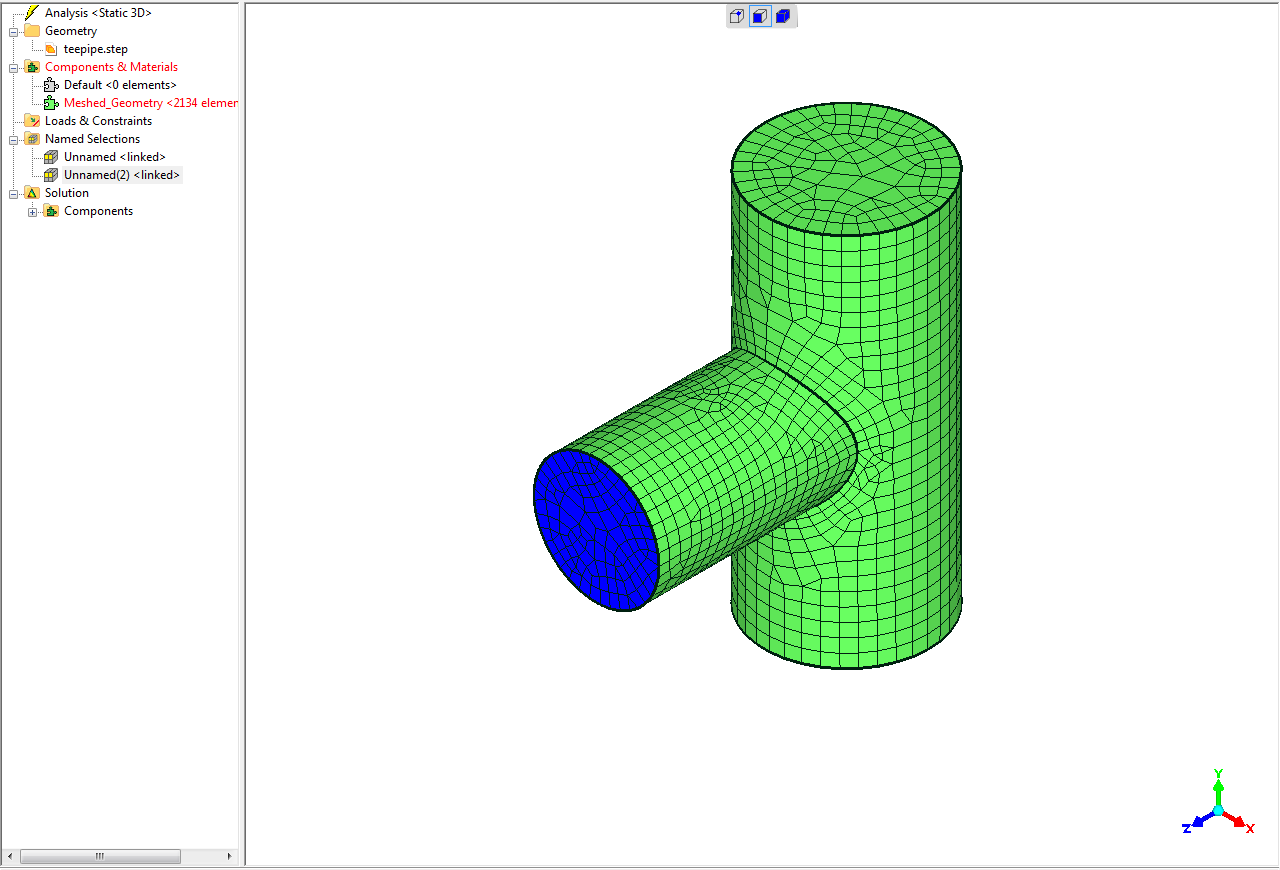
Task: Collapse the Named Selections node
Action: click(14, 139)
